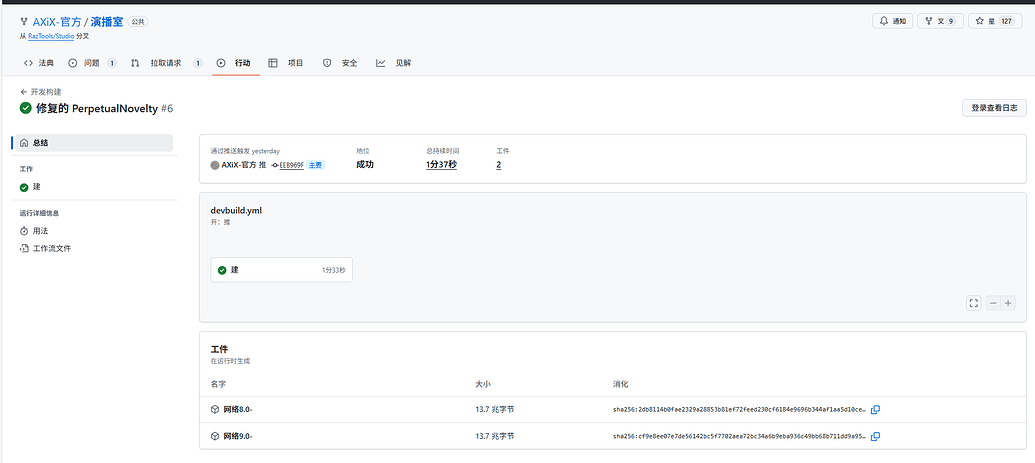Open the 问题 issues tab
The height and width of the screenshot is (463, 1035).
[92, 63]
